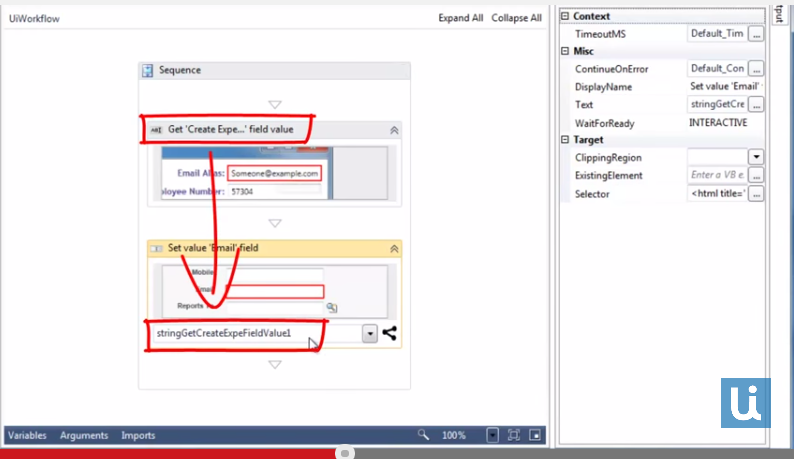Click the video progress bar handle
This screenshot has width=794, height=459.
(345, 453)
